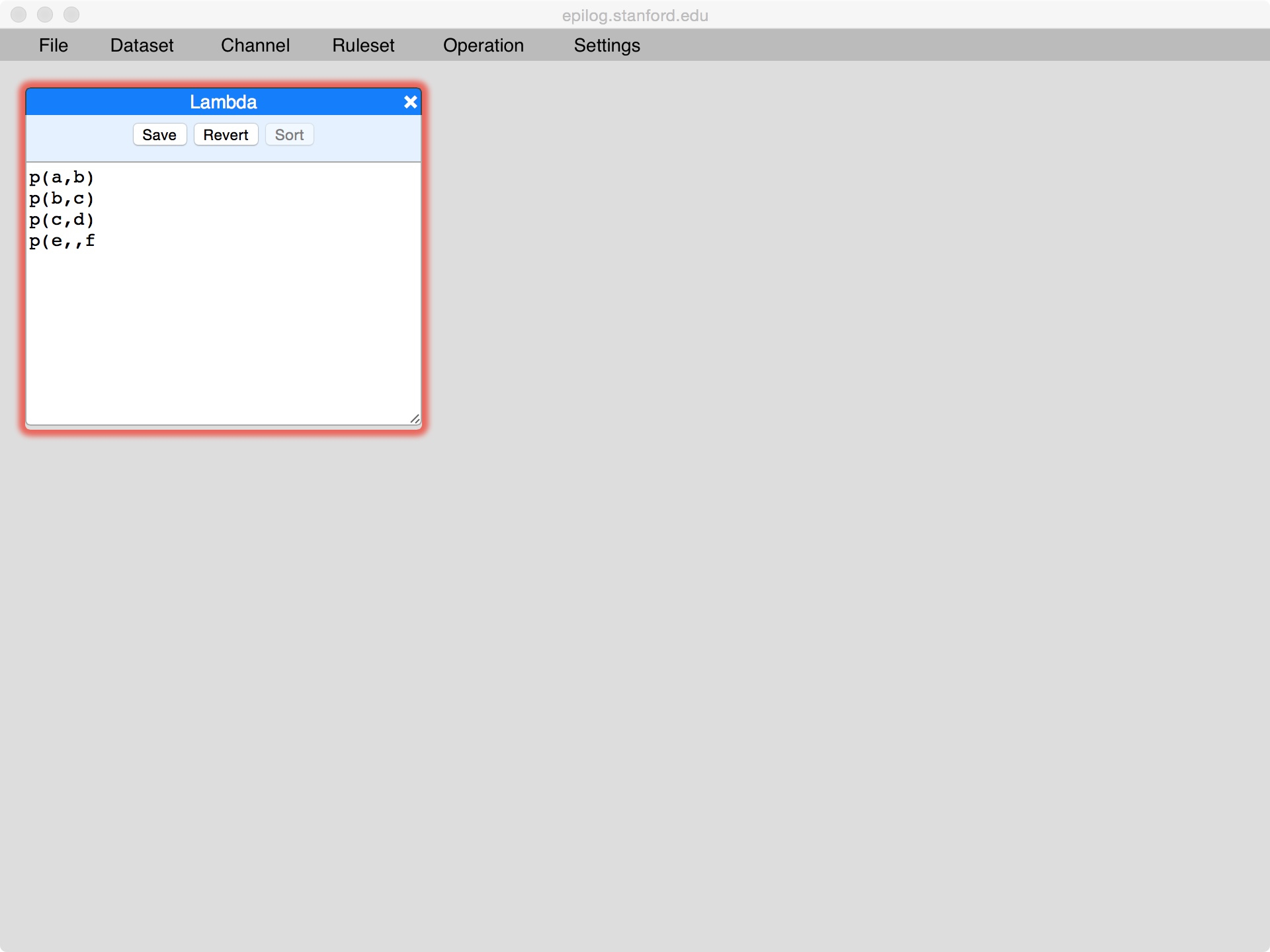1270x952 pixels.
Task: Open the Dataset menu
Action: tap(142, 45)
